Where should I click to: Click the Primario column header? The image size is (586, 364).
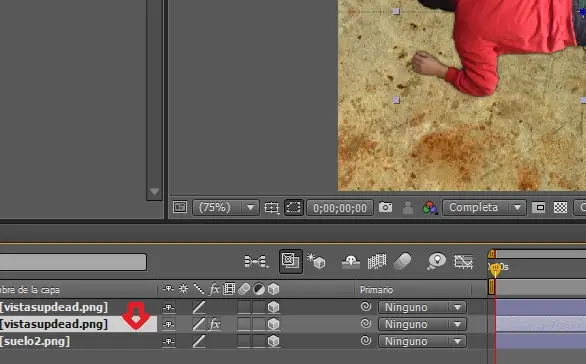pyautogui.click(x=376, y=290)
